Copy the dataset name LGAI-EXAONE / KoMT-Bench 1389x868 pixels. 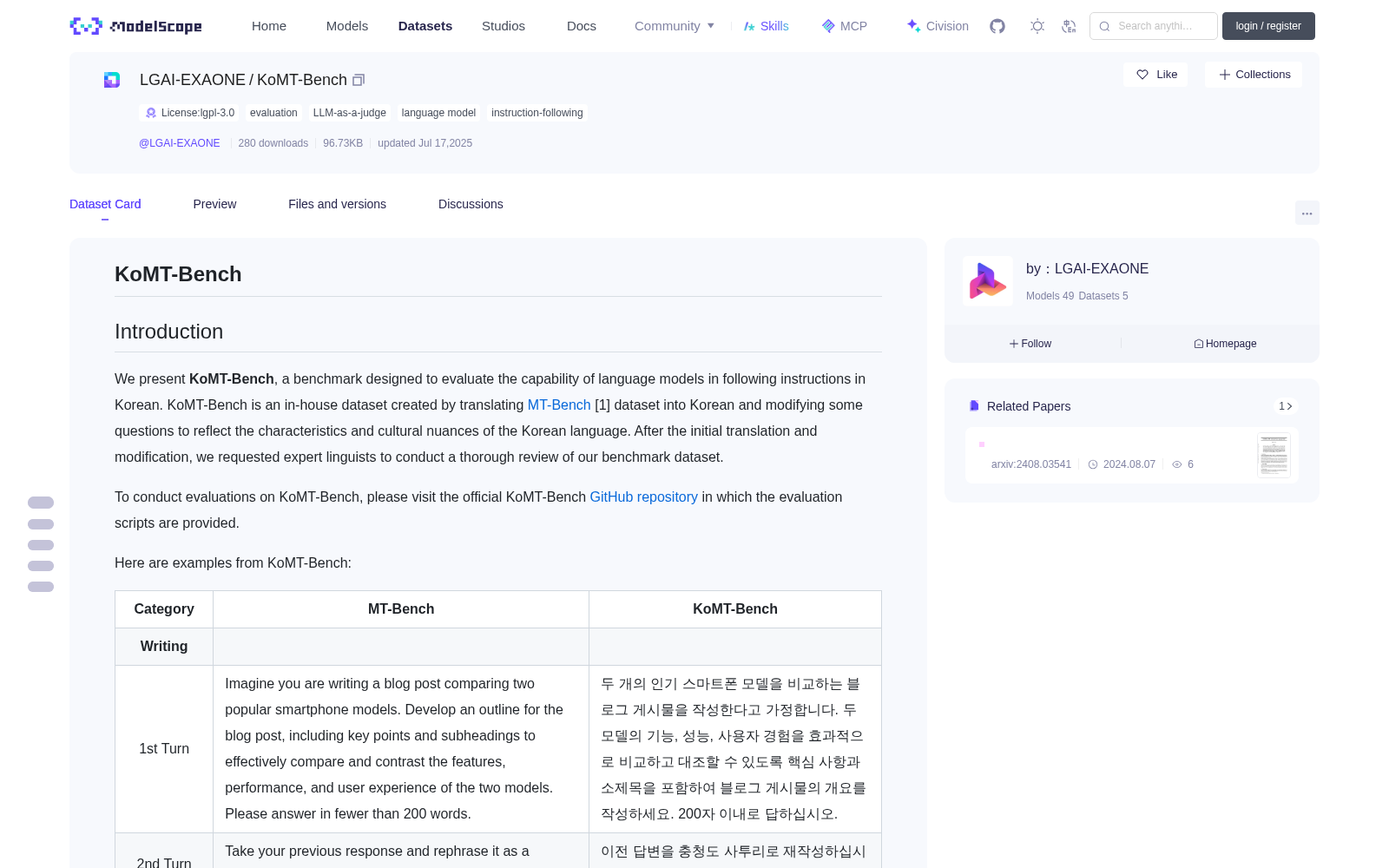coord(359,80)
